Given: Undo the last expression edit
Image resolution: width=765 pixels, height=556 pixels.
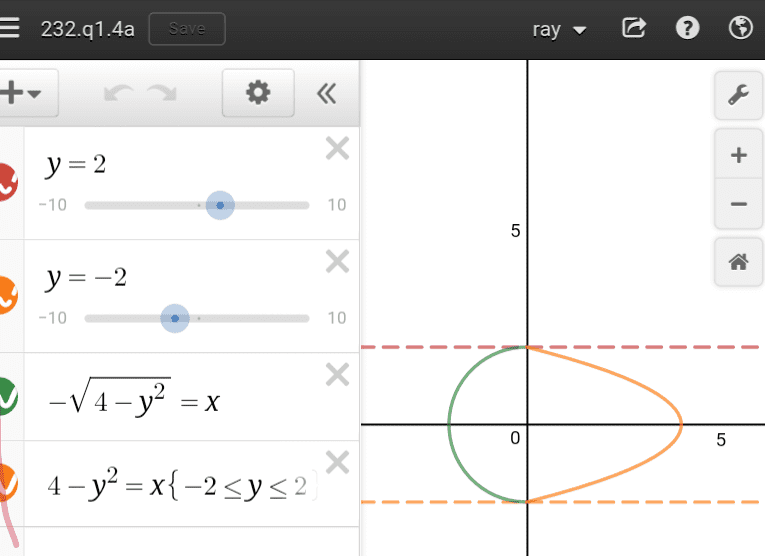Looking at the screenshot, I should coord(117,94).
